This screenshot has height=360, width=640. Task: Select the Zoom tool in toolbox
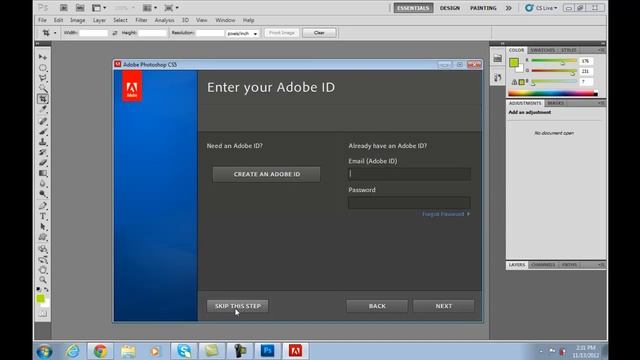click(x=42, y=280)
